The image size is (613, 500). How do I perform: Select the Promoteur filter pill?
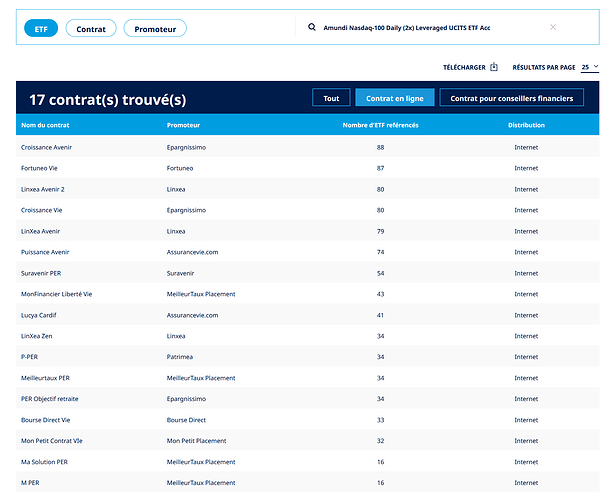155,29
